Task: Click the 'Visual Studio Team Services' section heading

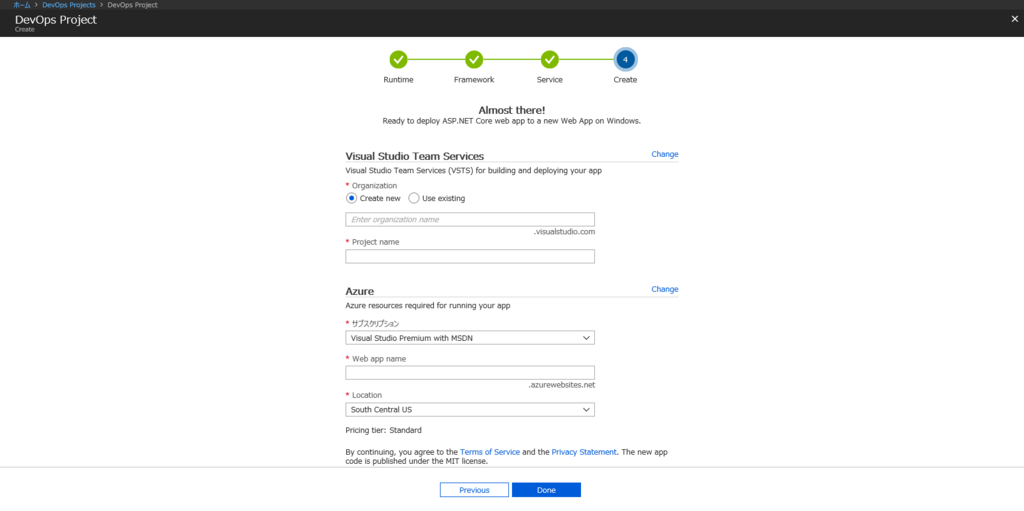Action: point(415,156)
